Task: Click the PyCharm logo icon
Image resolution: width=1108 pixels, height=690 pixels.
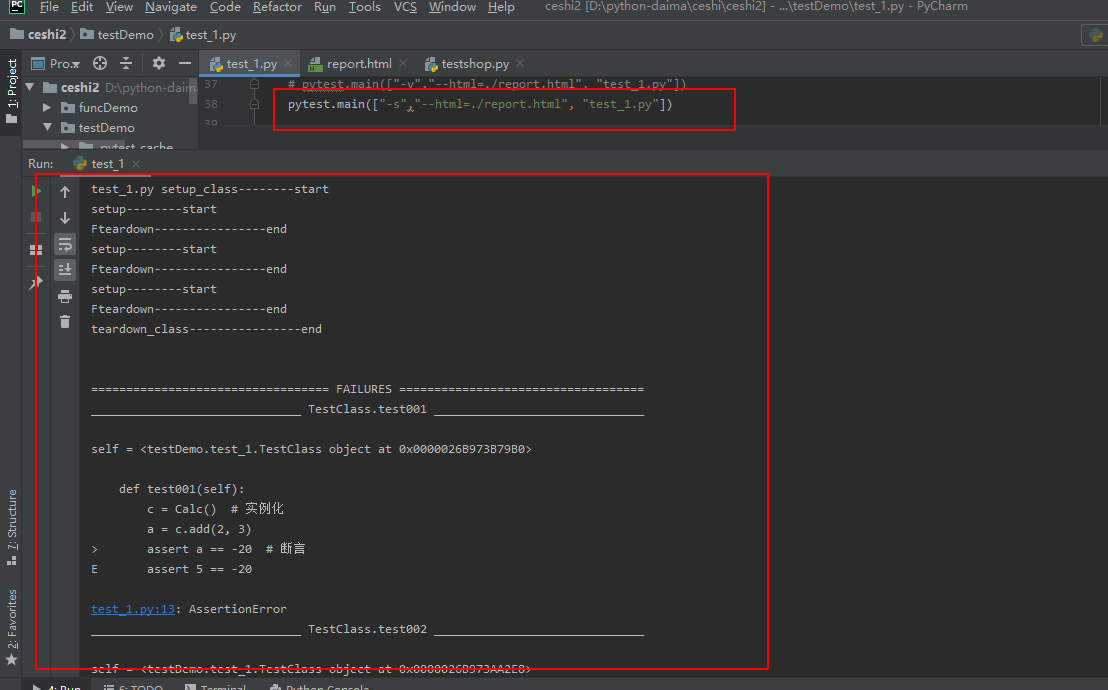Action: (x=17, y=6)
